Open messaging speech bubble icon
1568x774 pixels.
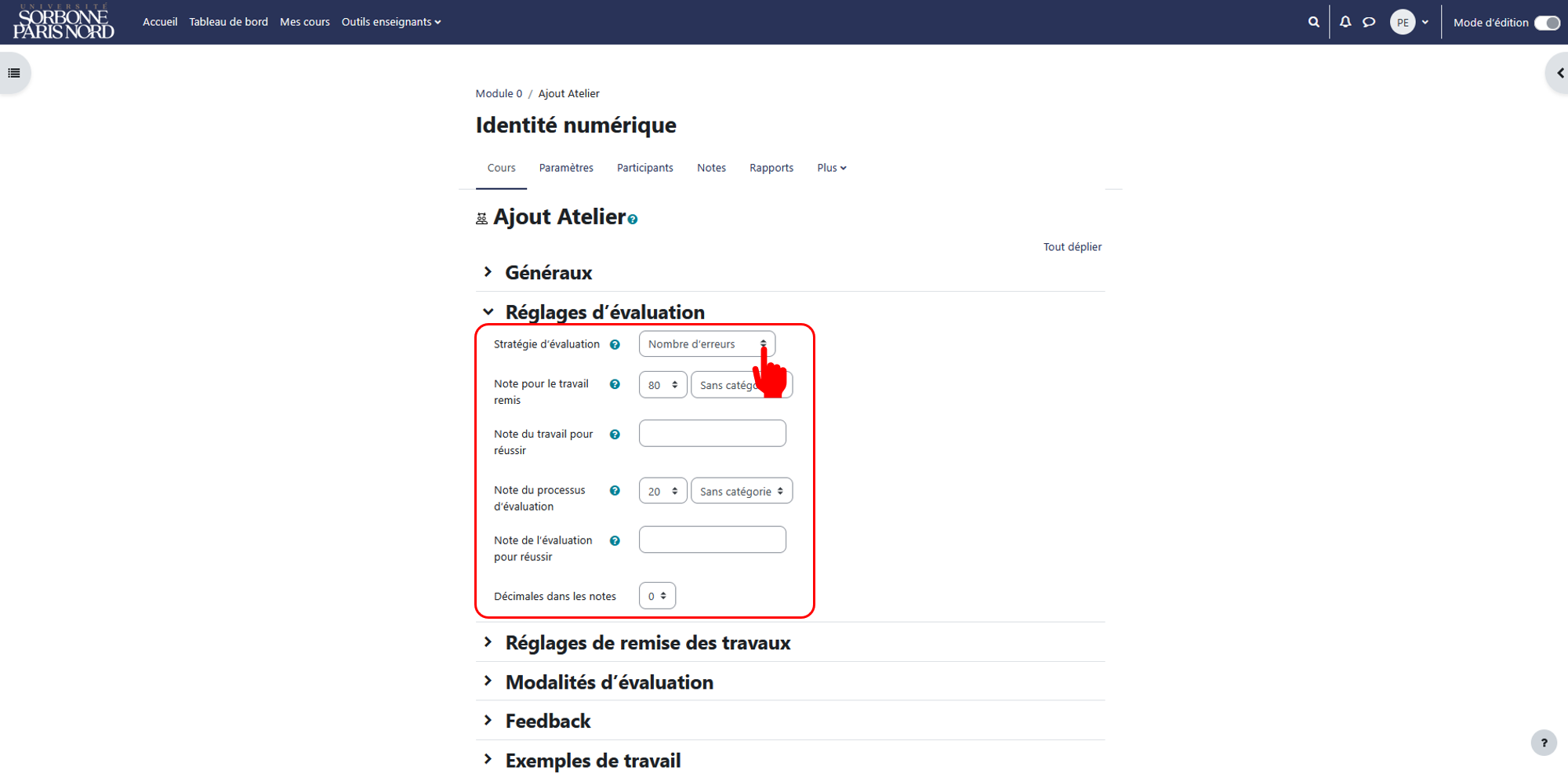click(1369, 22)
